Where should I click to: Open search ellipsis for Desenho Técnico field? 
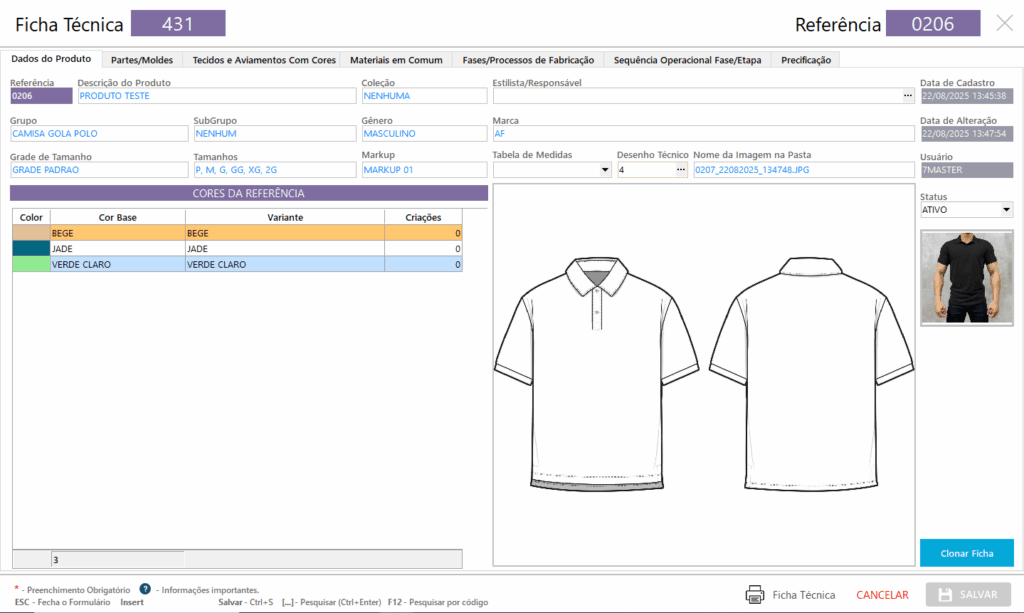[x=681, y=170]
